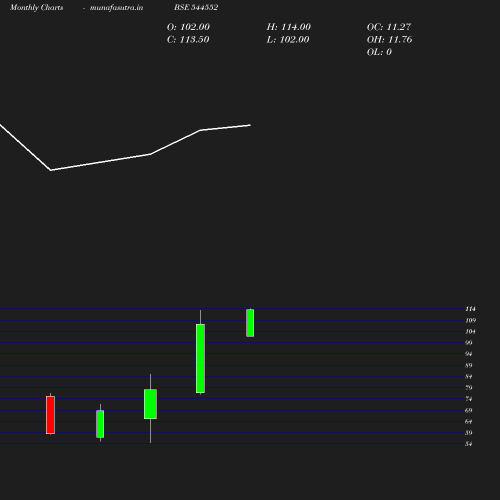
Task: Click the 99 price axis label
Action: pos(469,343)
